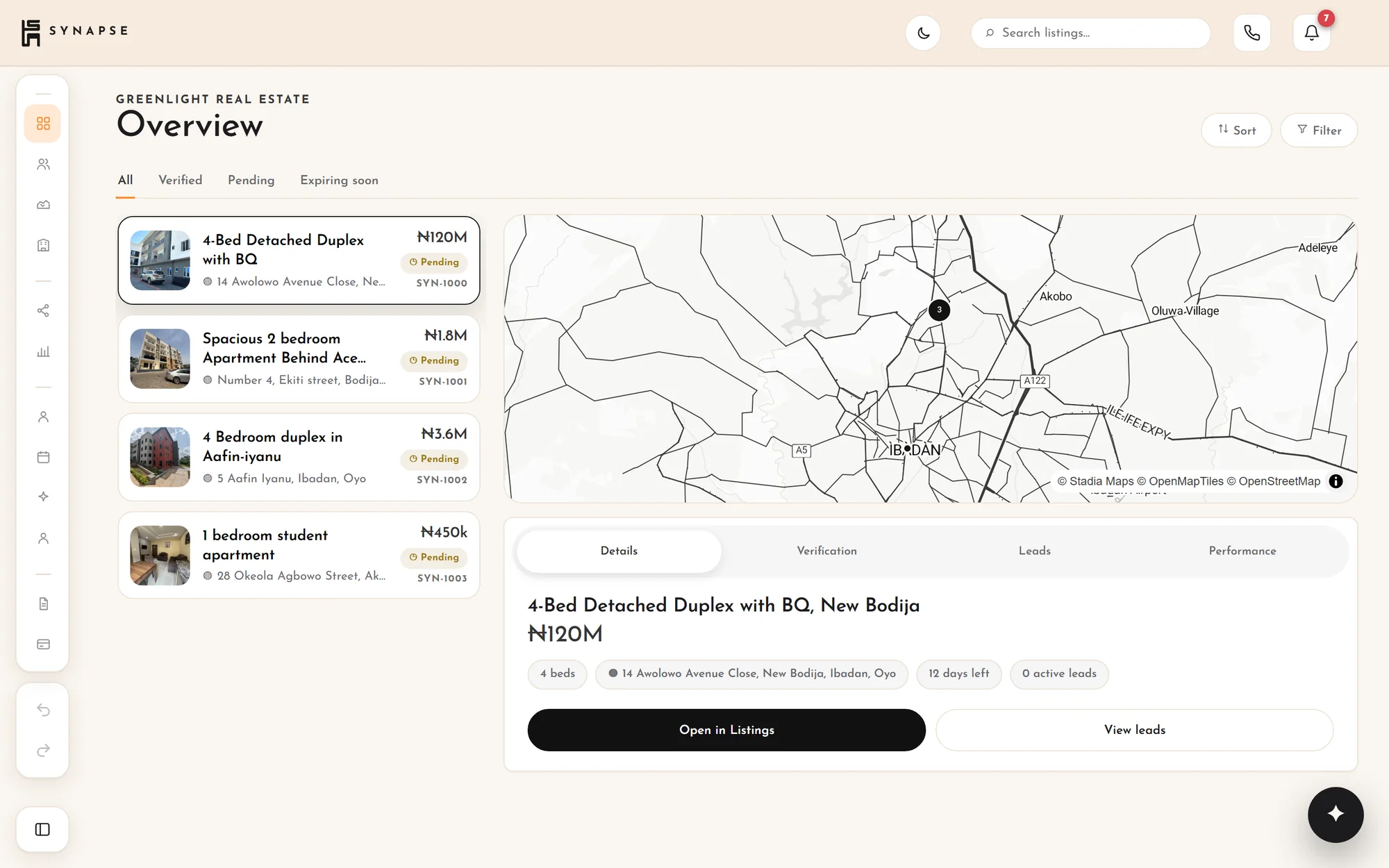Screen dimensions: 1389x868
Task: Open the document file icon in sidebar
Action: point(43,603)
